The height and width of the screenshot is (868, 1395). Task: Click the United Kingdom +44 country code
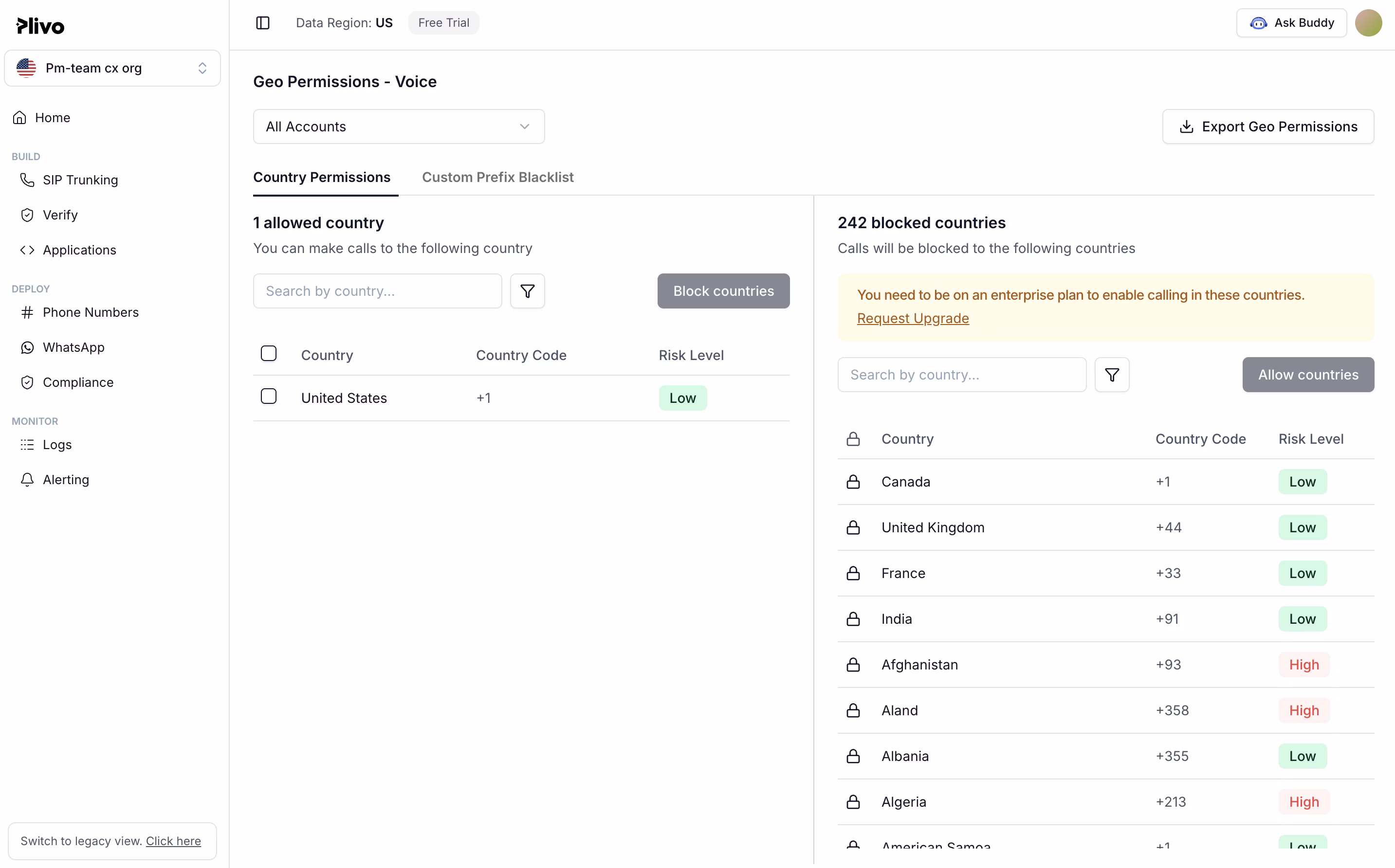pos(1169,527)
